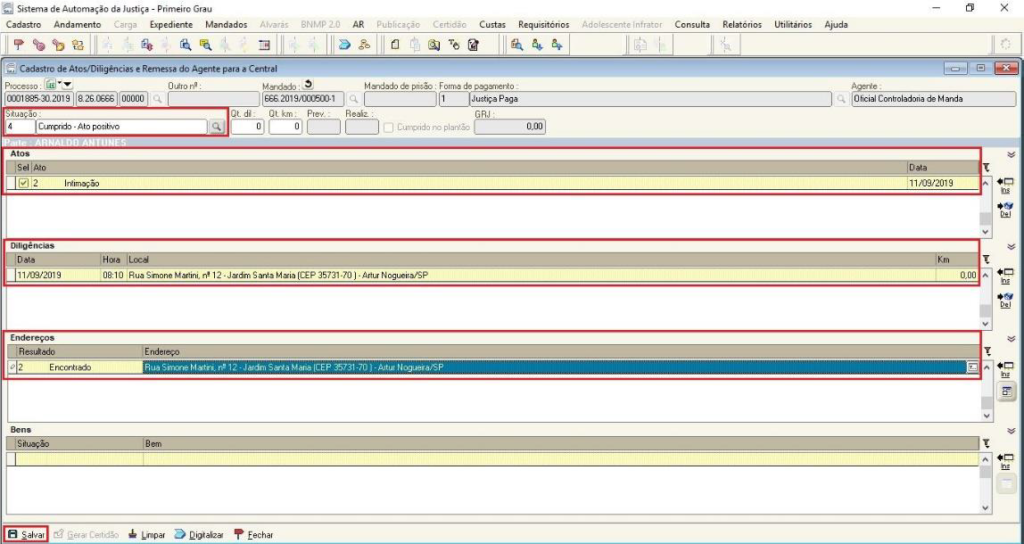Open the Agente lookup magnifier
The height and width of the screenshot is (544, 1024).
(842, 99)
